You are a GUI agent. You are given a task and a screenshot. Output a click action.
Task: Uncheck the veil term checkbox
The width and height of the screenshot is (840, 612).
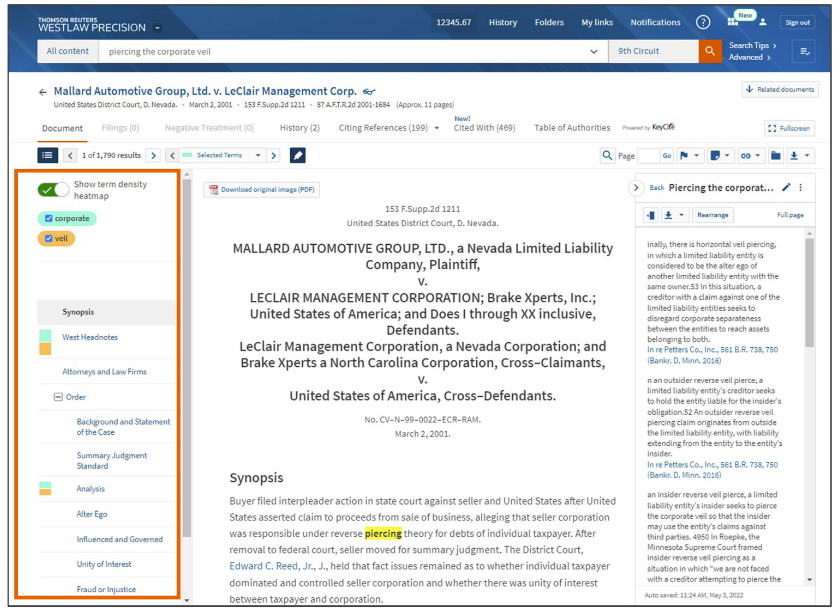coord(49,238)
